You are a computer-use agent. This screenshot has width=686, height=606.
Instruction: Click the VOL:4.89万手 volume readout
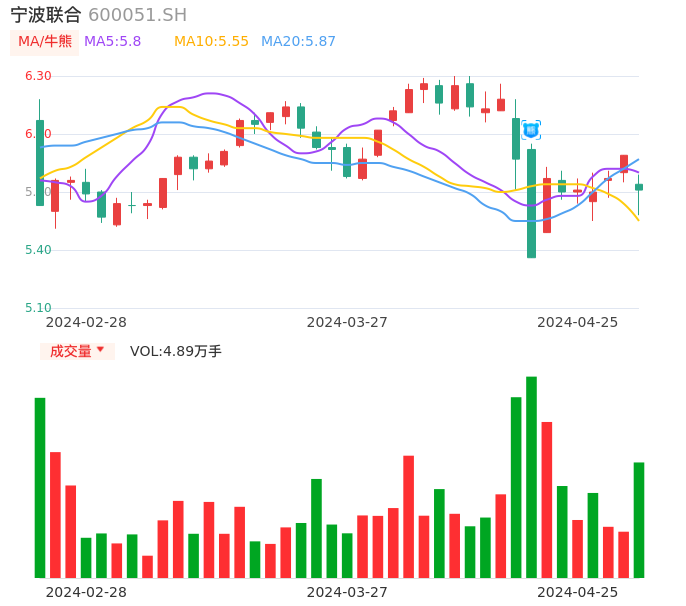pyautogui.click(x=176, y=351)
